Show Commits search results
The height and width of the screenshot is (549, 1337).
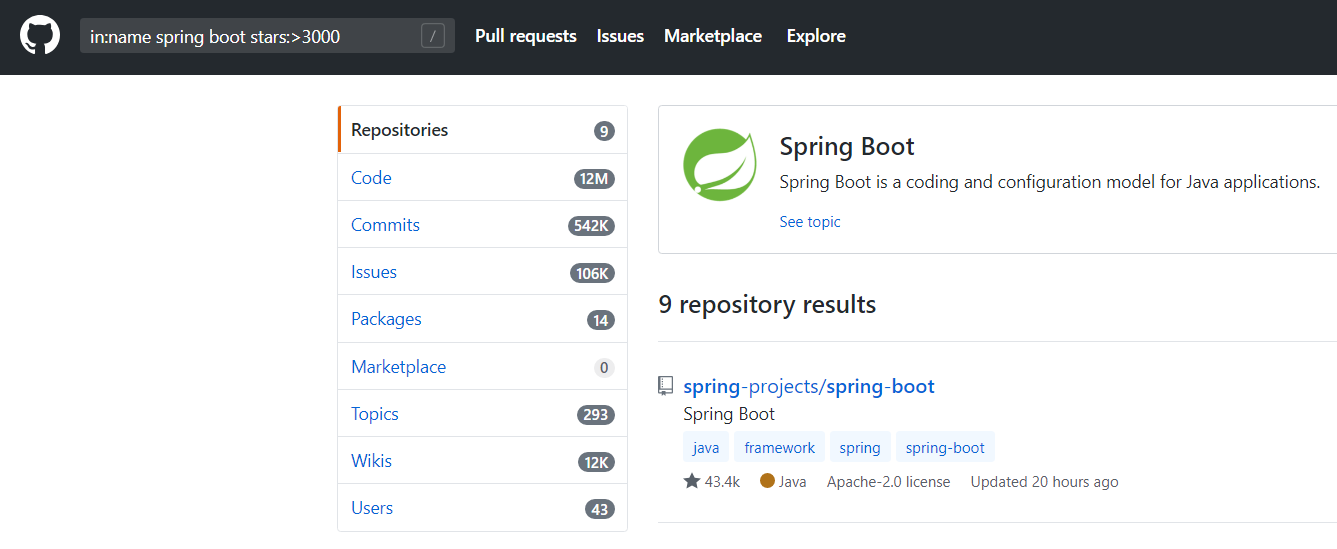(x=385, y=225)
